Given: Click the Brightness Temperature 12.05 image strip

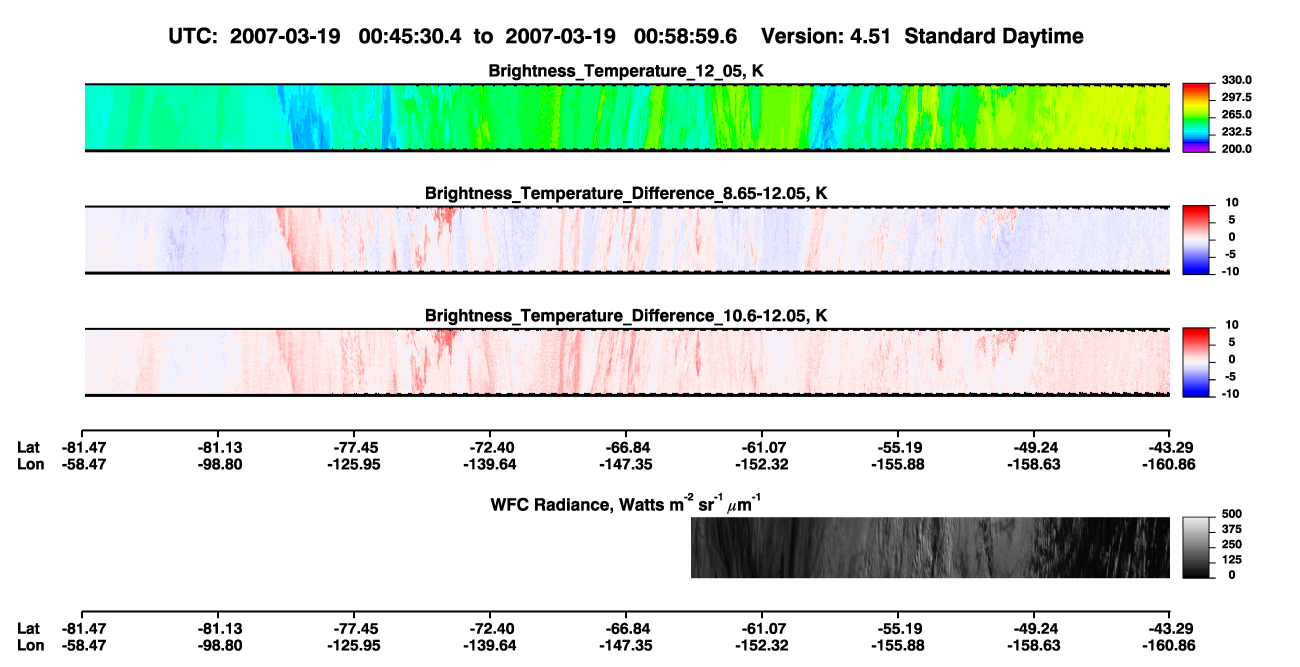Looking at the screenshot, I should tap(627, 118).
